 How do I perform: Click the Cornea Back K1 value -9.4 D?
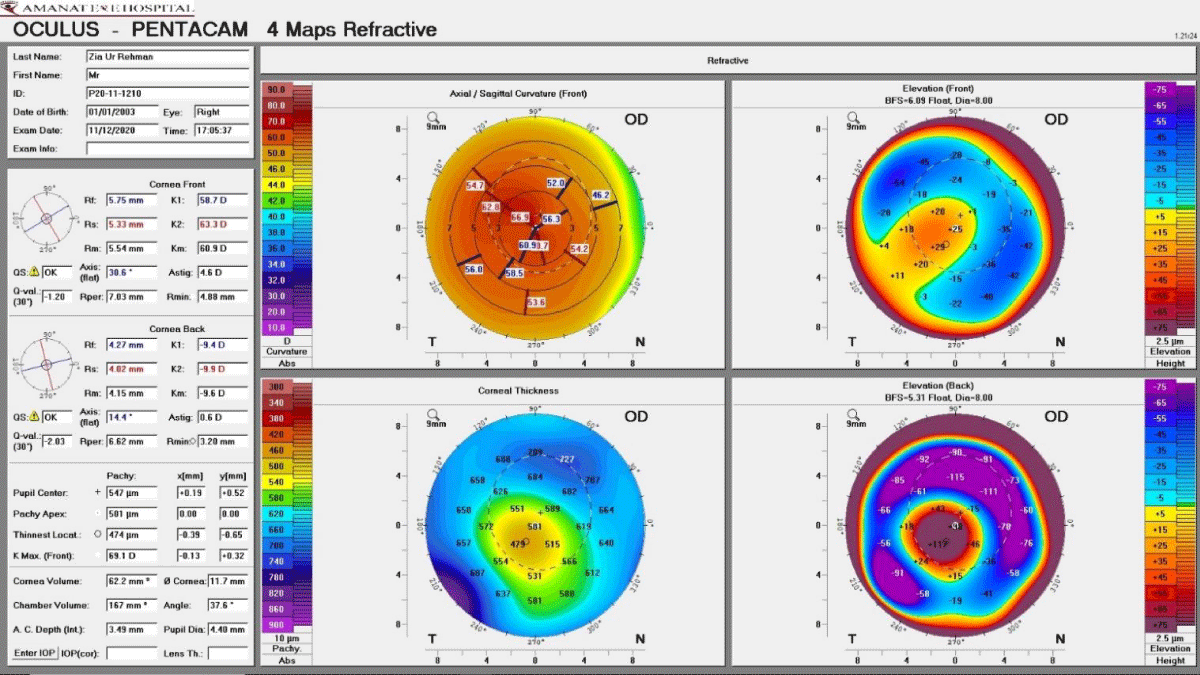tap(221, 345)
